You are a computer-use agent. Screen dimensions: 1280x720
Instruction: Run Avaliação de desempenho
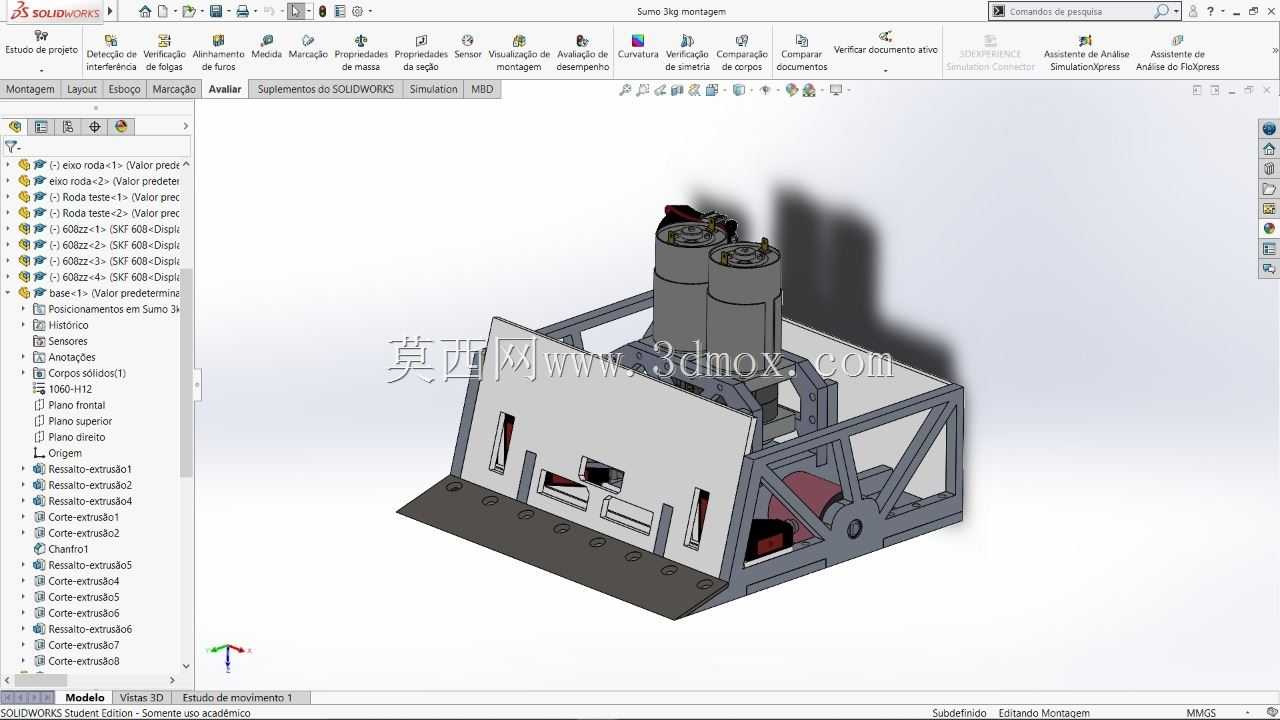pyautogui.click(x=583, y=53)
